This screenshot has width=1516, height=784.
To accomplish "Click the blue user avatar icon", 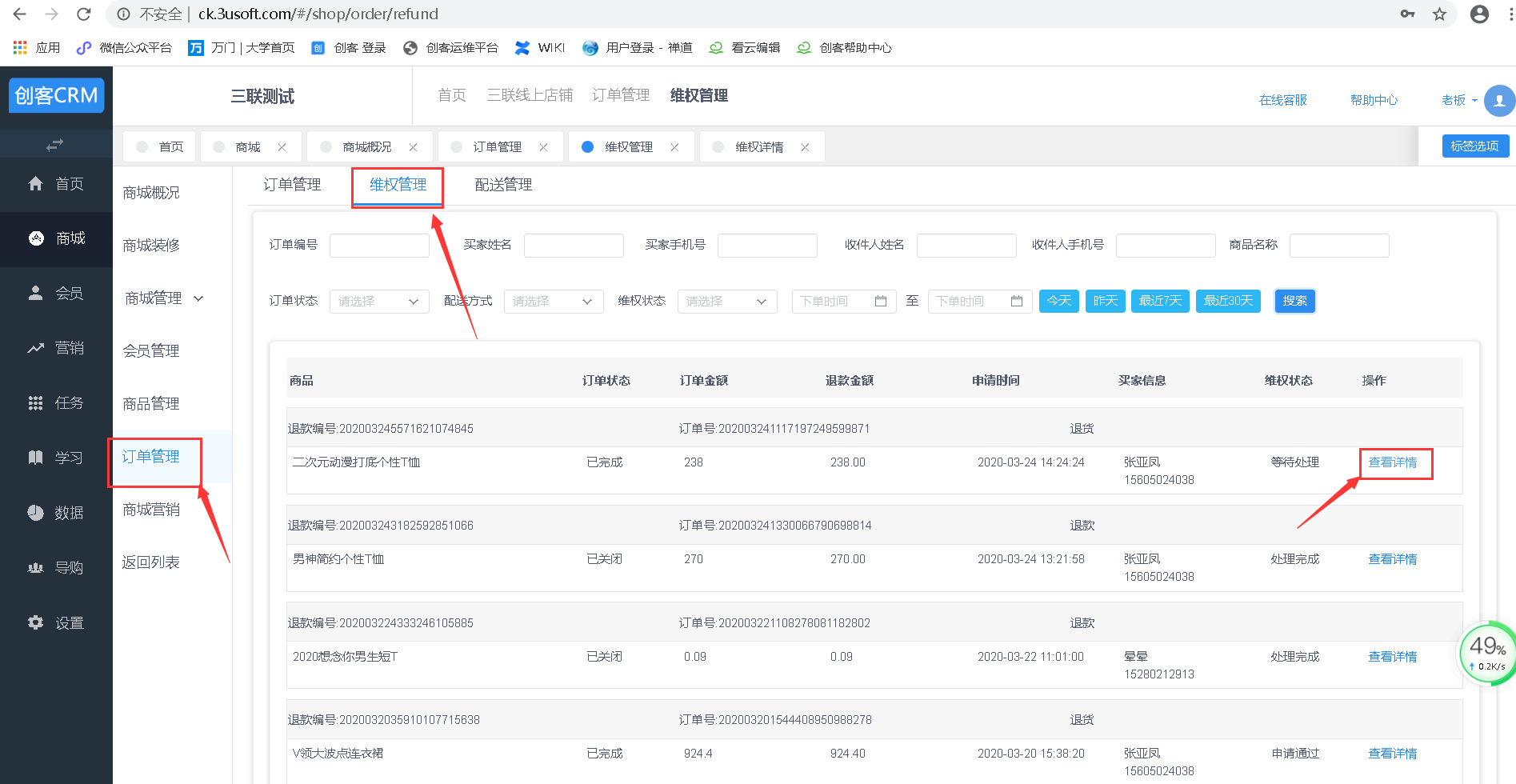I will tap(1499, 101).
